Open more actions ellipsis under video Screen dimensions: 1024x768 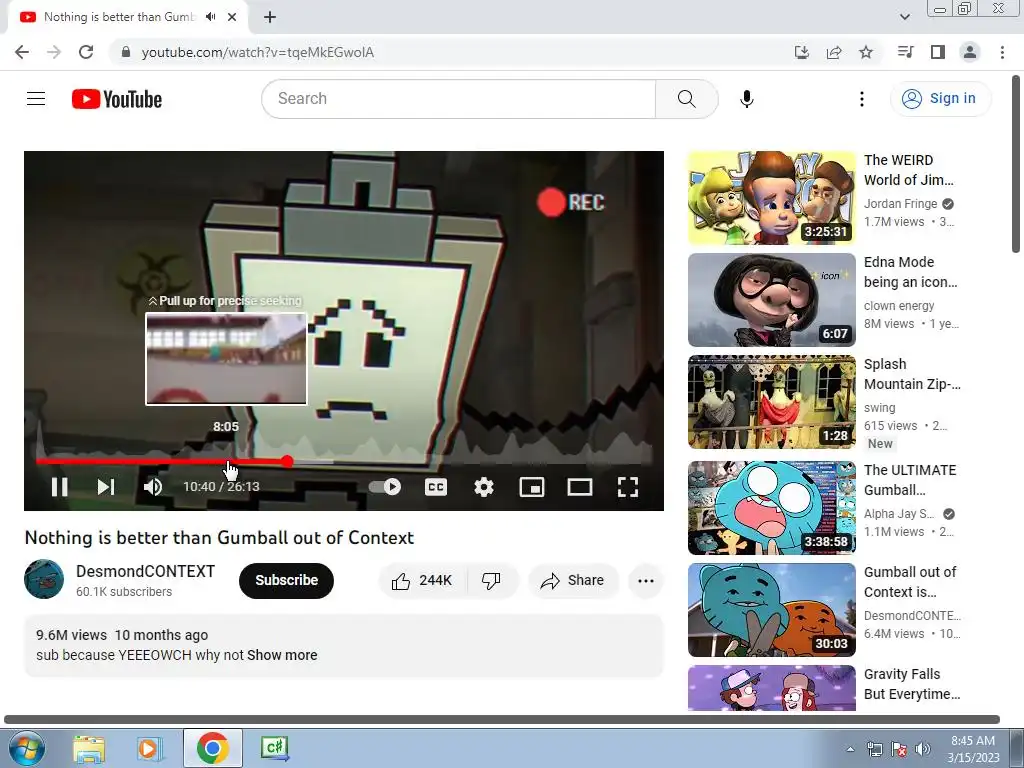coord(645,581)
